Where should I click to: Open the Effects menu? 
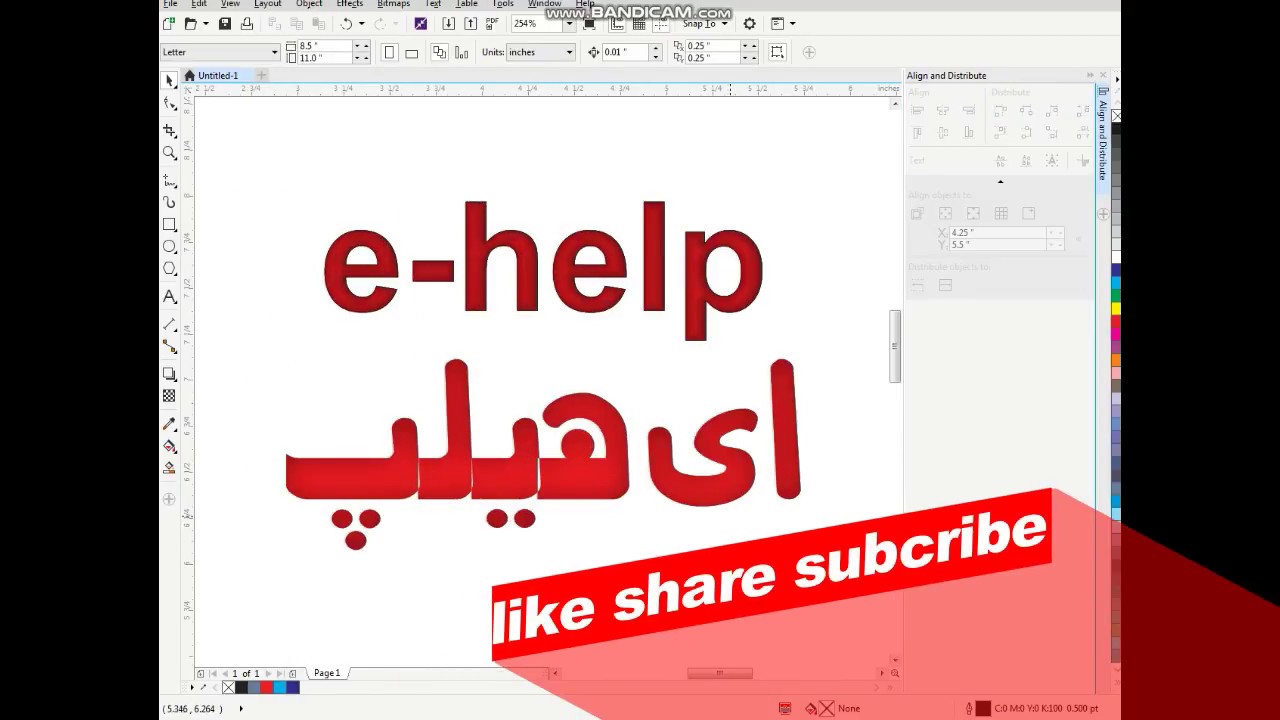(350, 4)
